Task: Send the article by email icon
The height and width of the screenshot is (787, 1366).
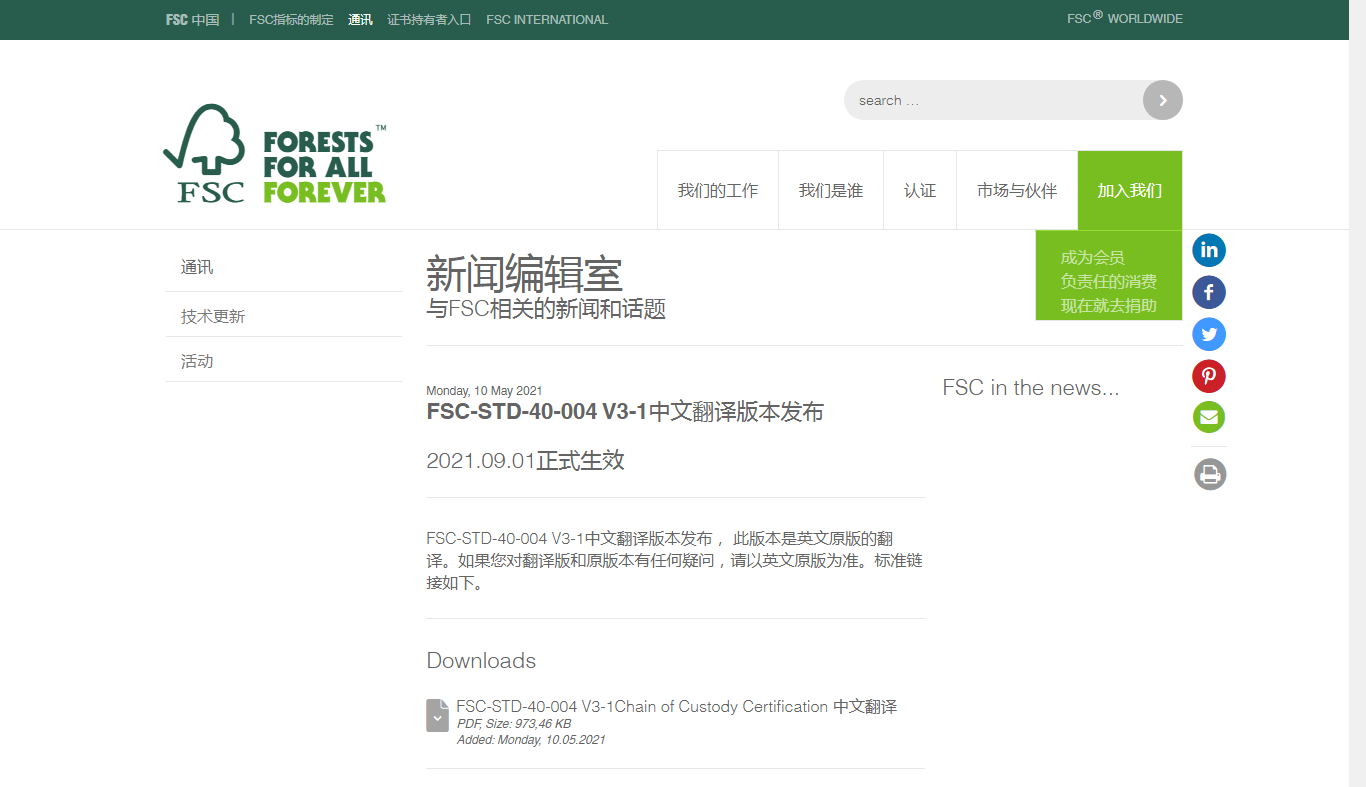Action: (1209, 417)
